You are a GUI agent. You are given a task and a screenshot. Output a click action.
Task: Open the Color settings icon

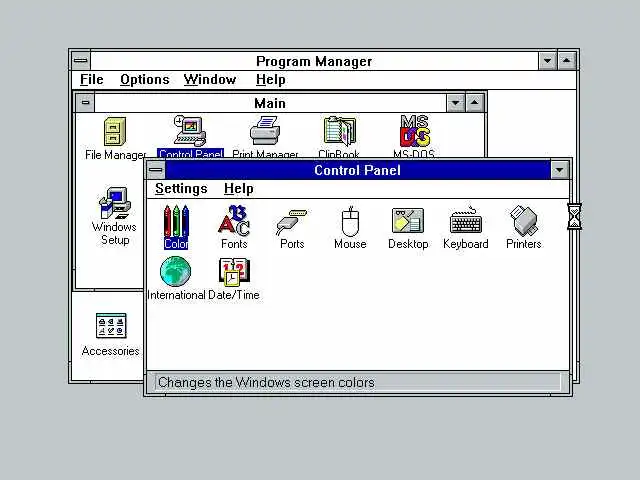click(176, 227)
